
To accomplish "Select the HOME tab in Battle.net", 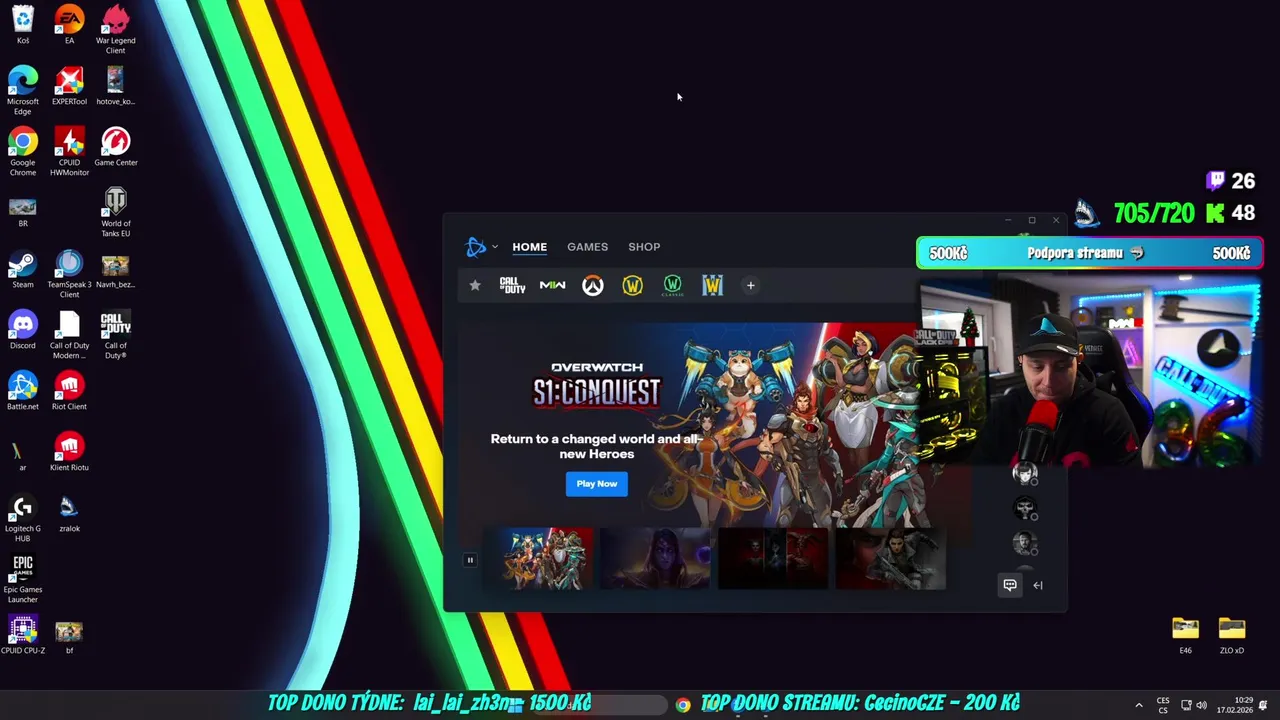I will click(529, 247).
